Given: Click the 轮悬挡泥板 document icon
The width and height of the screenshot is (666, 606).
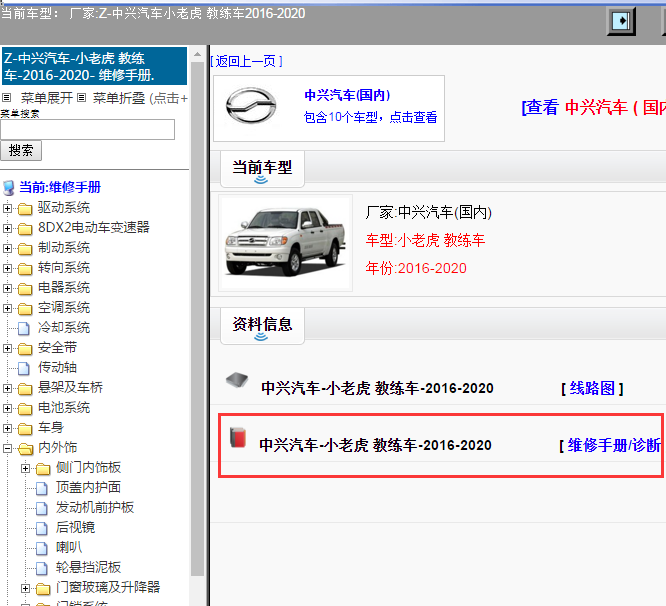Looking at the screenshot, I should pos(42,568).
